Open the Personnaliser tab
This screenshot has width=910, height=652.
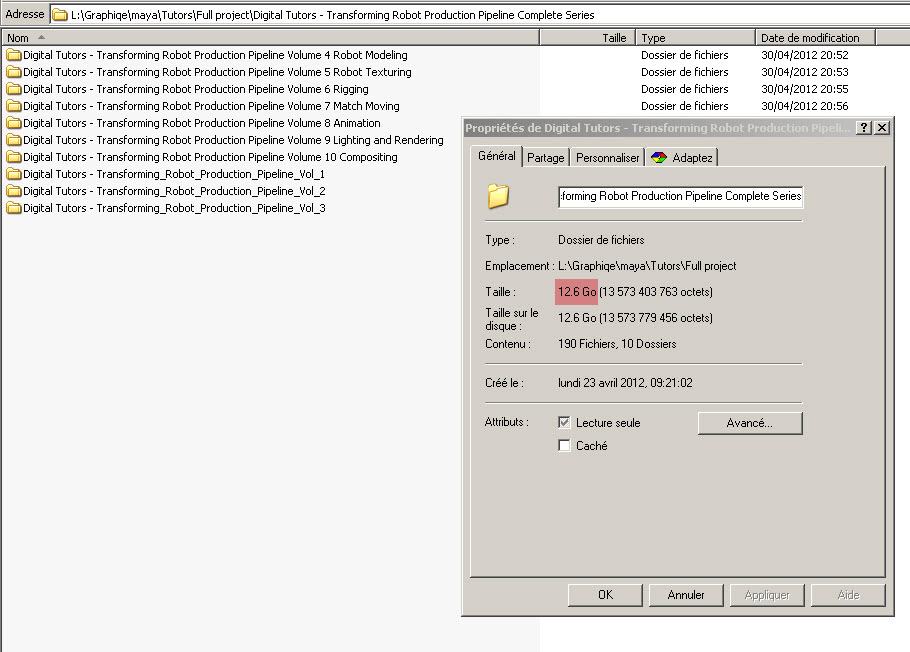point(608,158)
